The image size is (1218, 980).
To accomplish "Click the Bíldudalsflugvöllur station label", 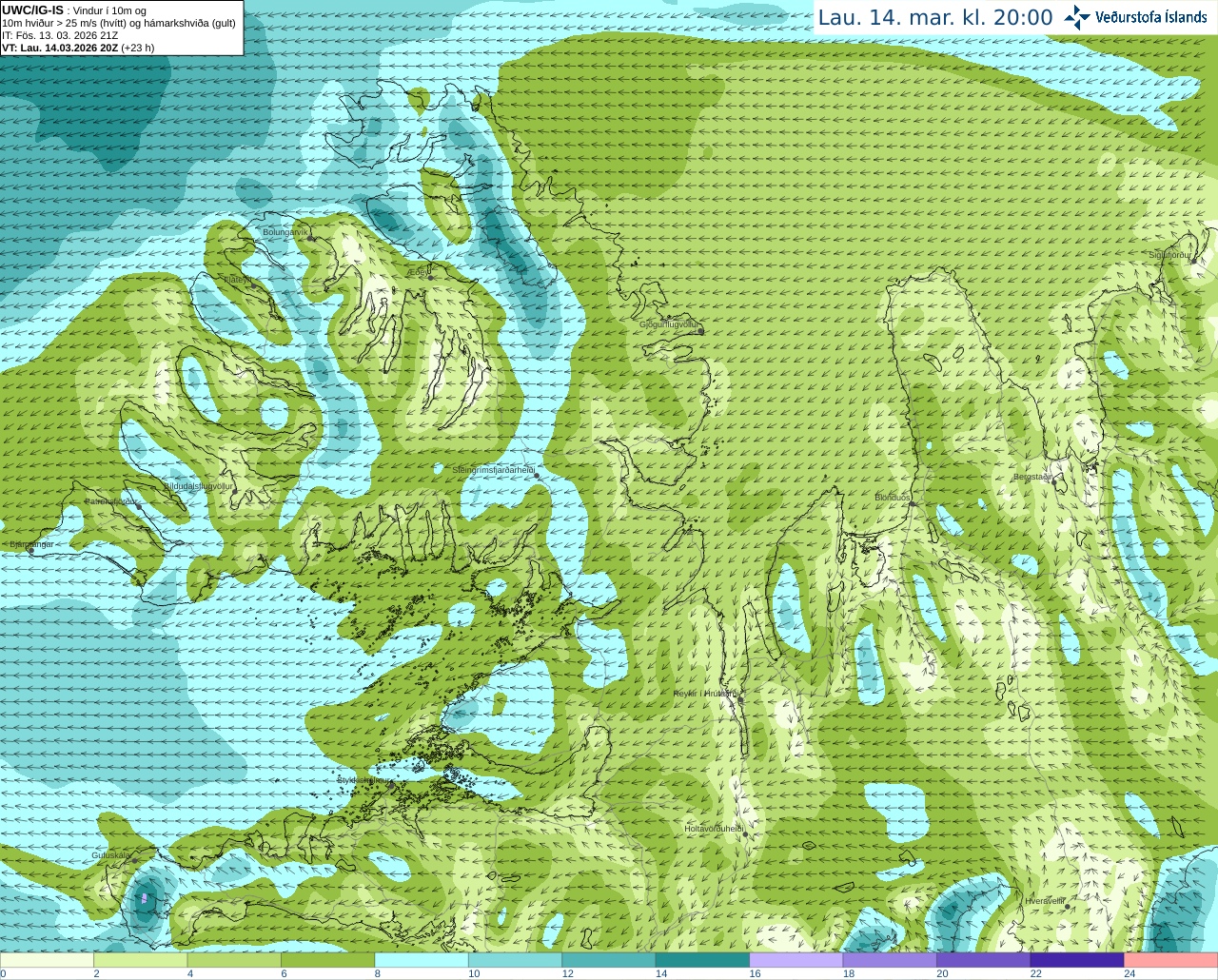I will pyautogui.click(x=198, y=485).
